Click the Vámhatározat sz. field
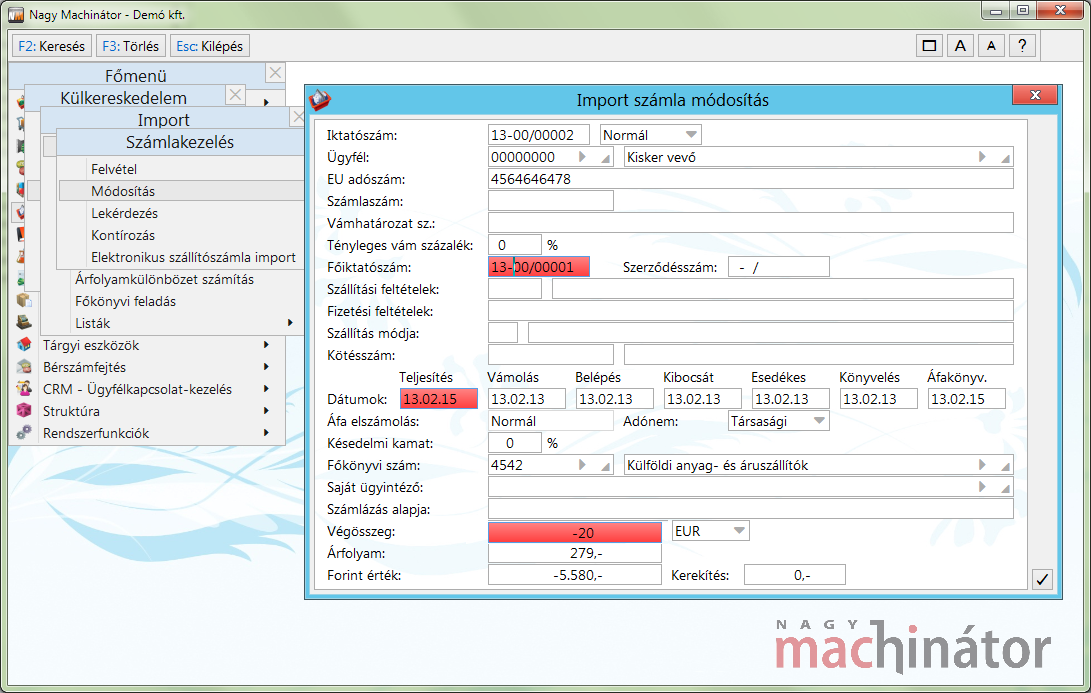Viewport: 1091px width, 693px height. point(751,223)
